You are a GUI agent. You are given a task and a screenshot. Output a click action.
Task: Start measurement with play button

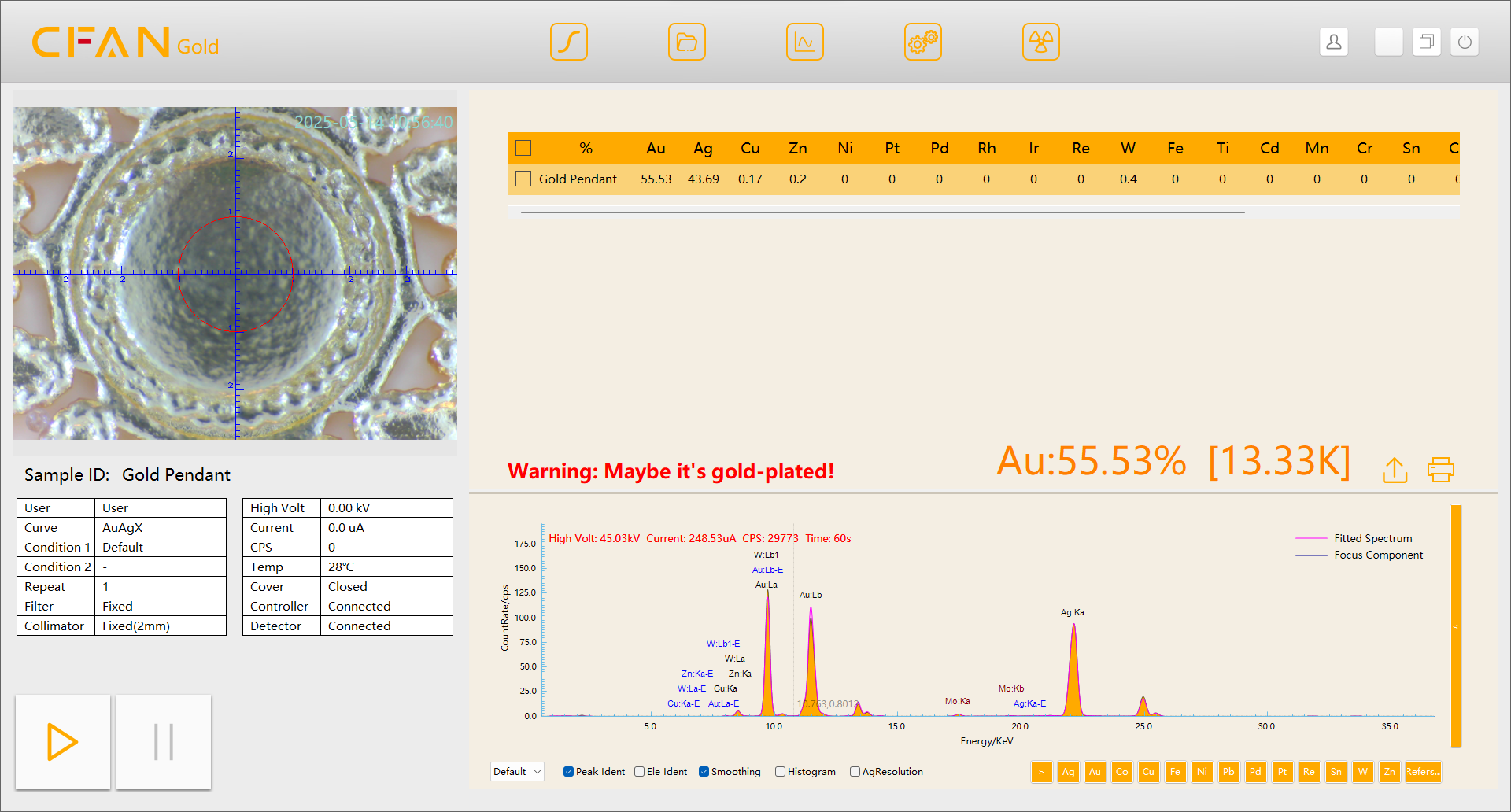pyautogui.click(x=63, y=742)
